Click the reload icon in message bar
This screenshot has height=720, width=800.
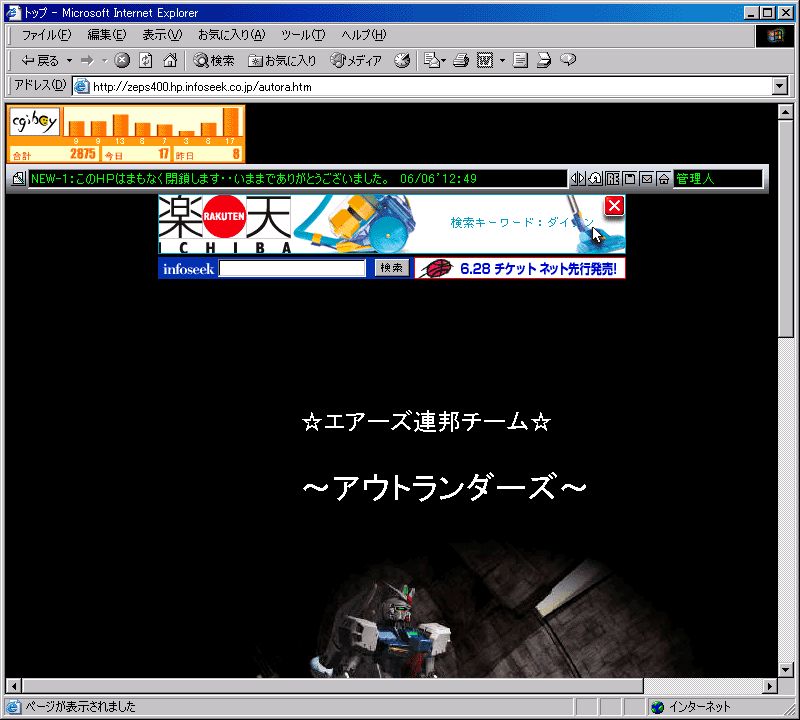coord(595,179)
